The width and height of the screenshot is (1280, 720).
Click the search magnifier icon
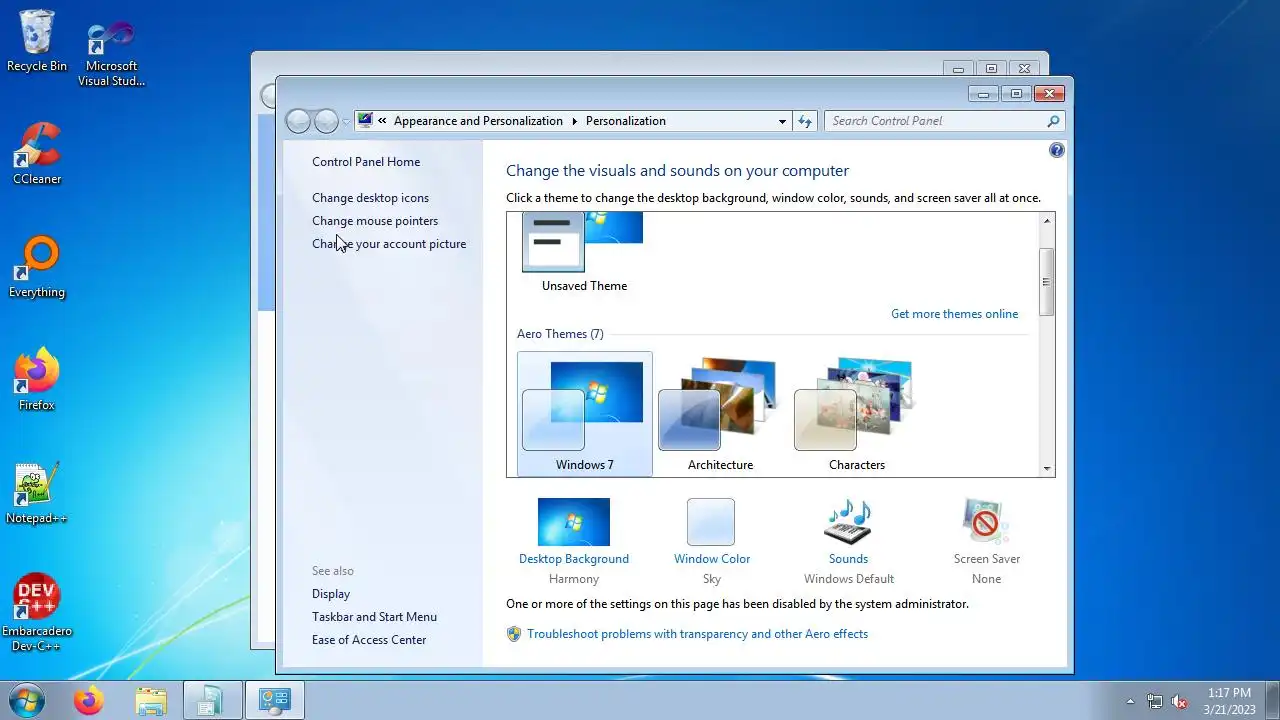pyautogui.click(x=1053, y=121)
